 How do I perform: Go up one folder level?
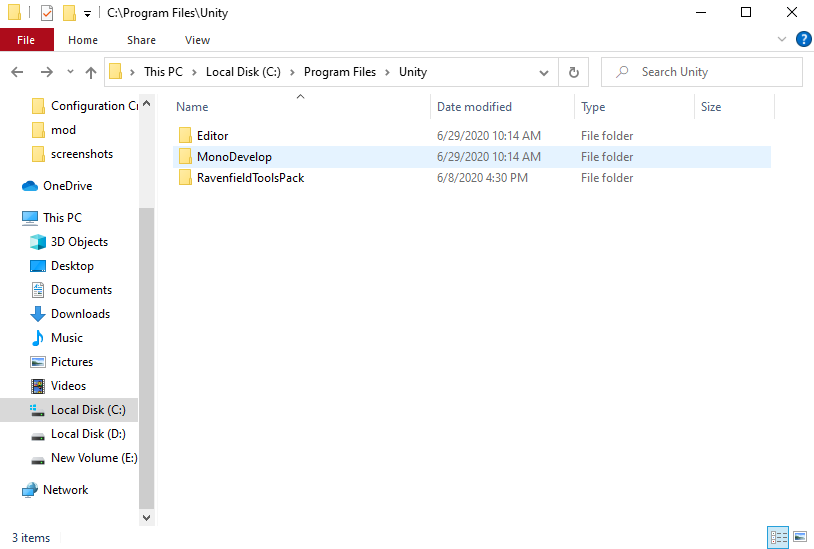(91, 72)
